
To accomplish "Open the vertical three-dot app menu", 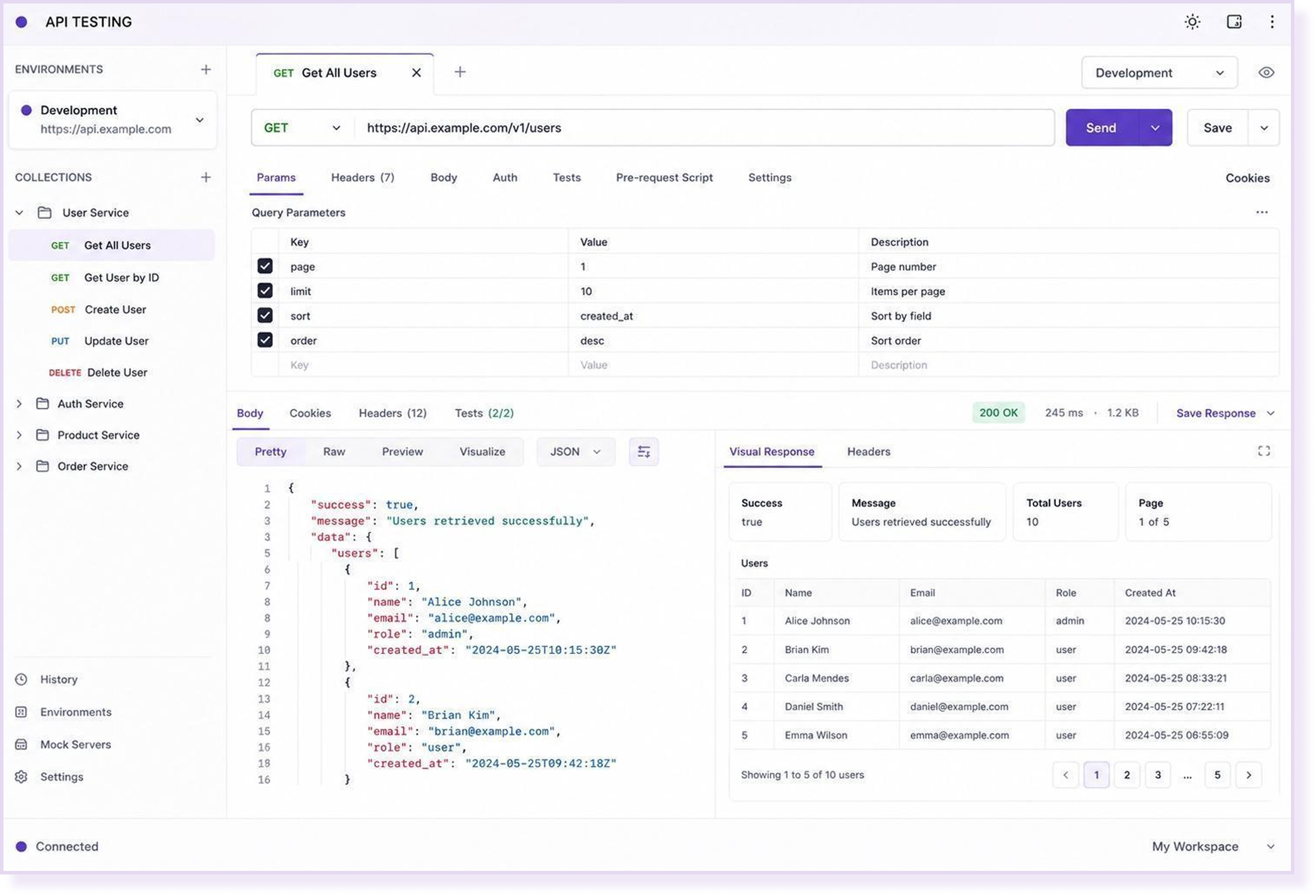I will click(x=1272, y=22).
